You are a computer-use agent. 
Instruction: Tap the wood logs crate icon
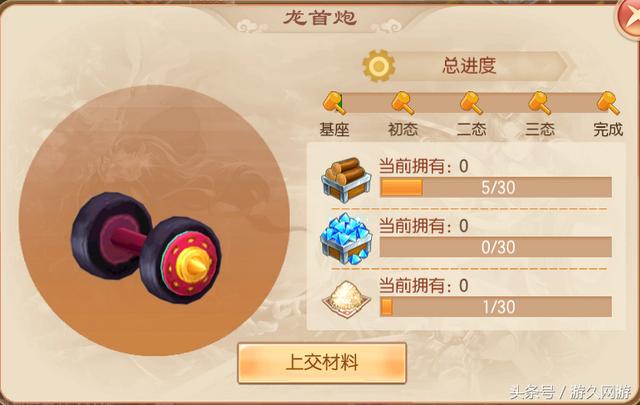tap(346, 180)
